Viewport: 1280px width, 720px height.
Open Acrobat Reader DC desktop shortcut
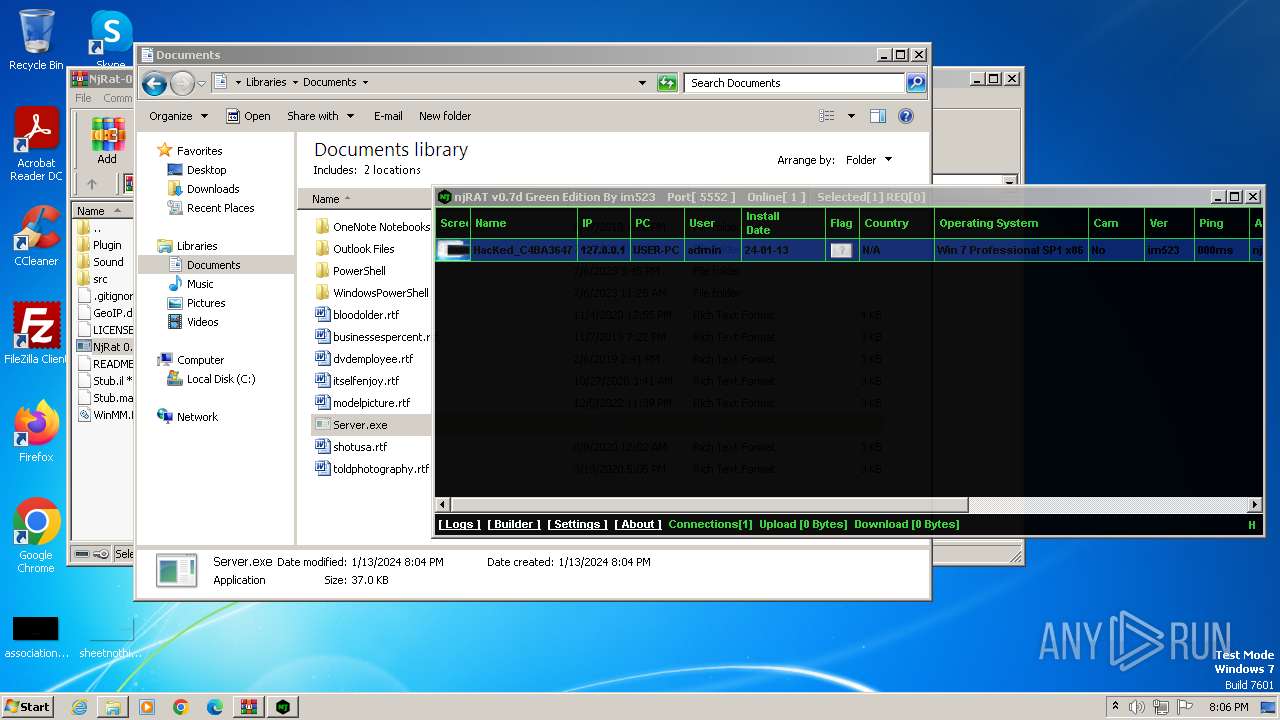[36, 145]
